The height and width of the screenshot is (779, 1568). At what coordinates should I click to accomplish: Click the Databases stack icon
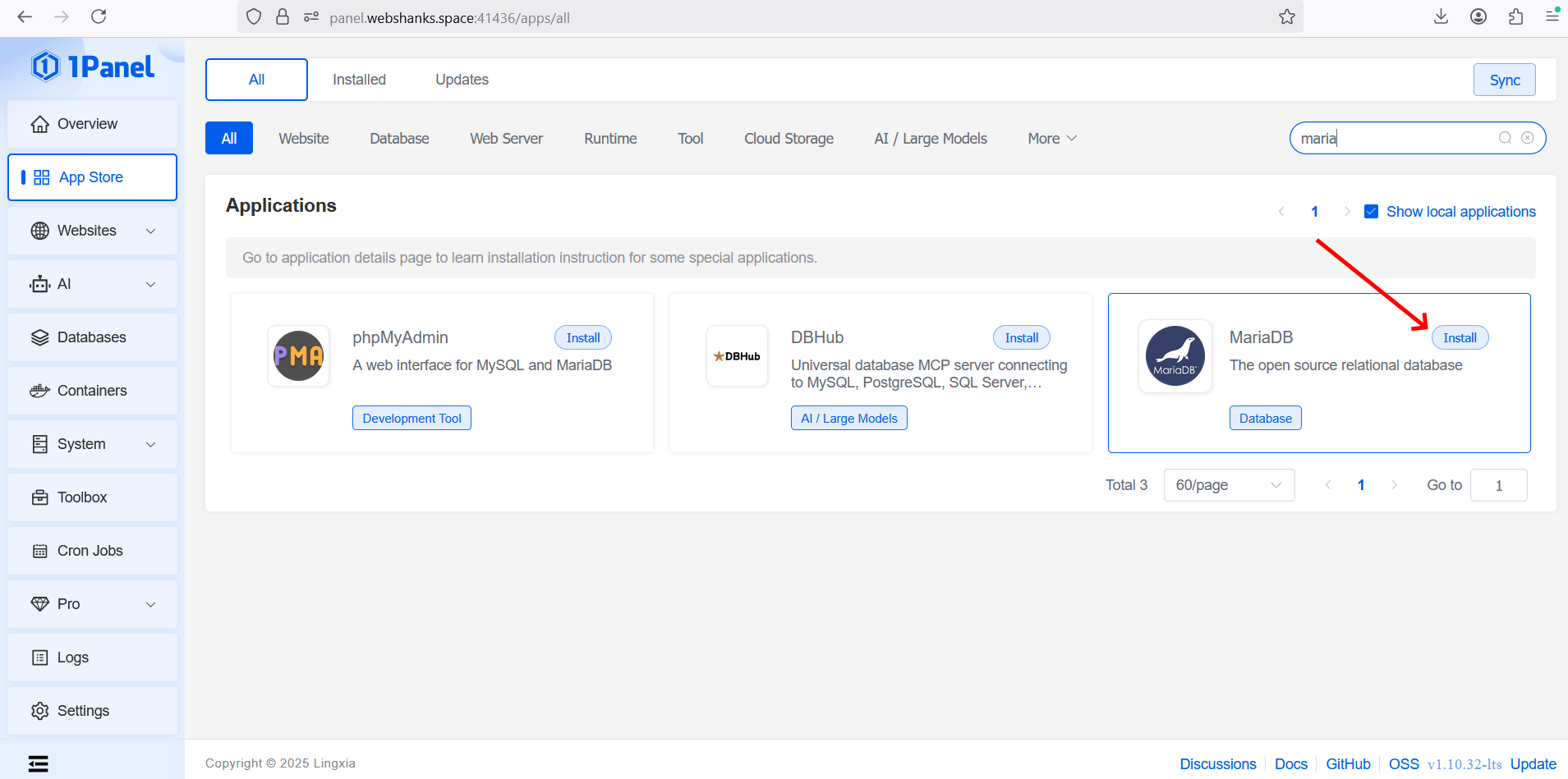(39, 337)
